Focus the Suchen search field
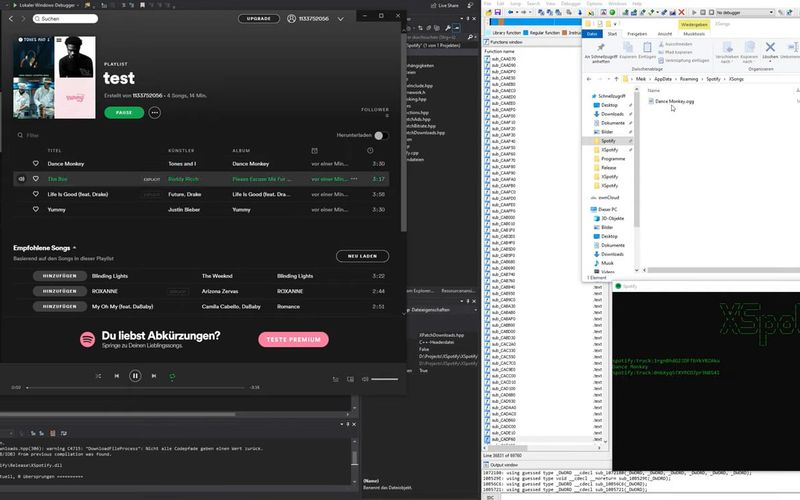 pos(65,18)
